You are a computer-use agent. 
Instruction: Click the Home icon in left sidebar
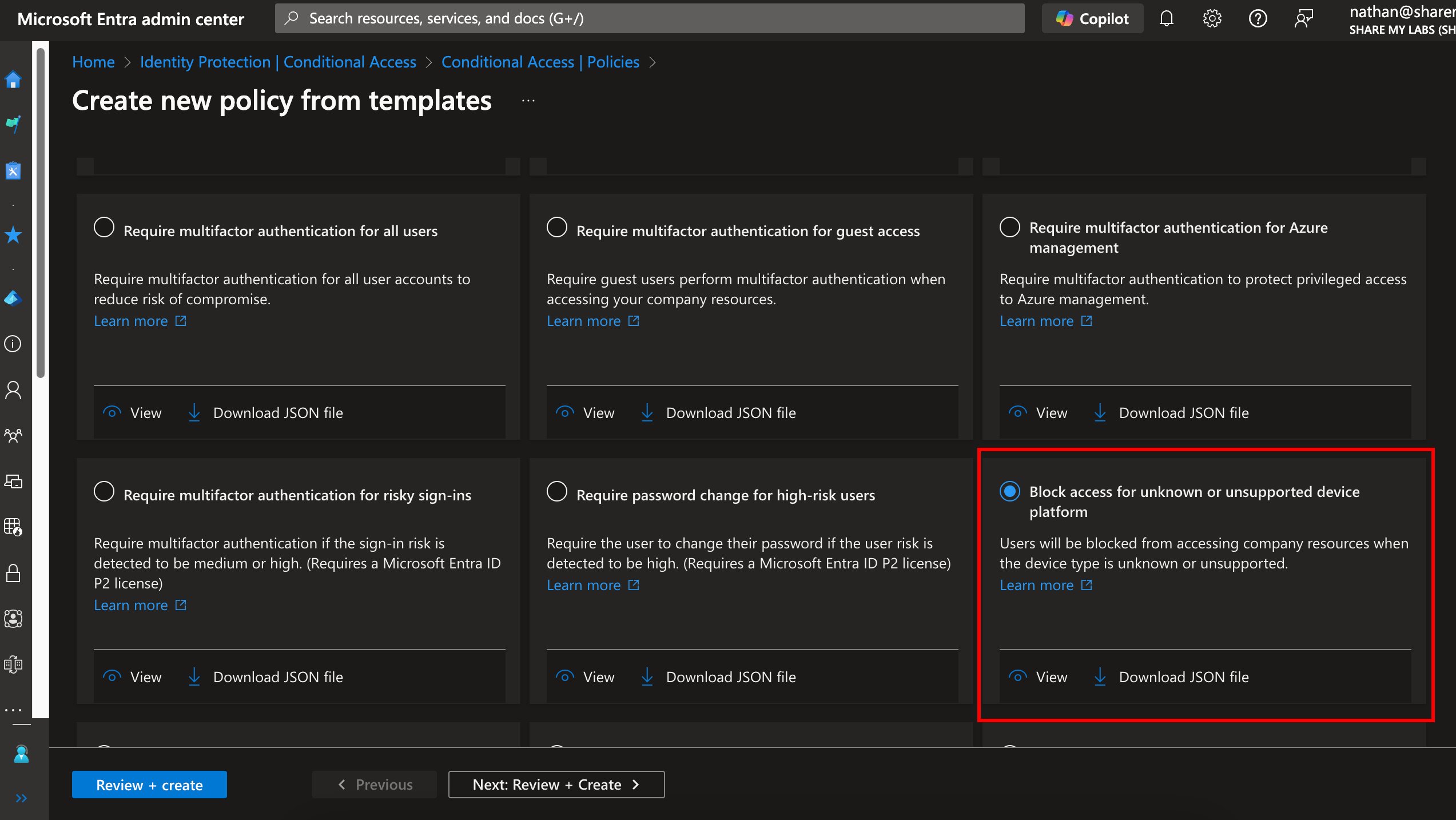[13, 79]
